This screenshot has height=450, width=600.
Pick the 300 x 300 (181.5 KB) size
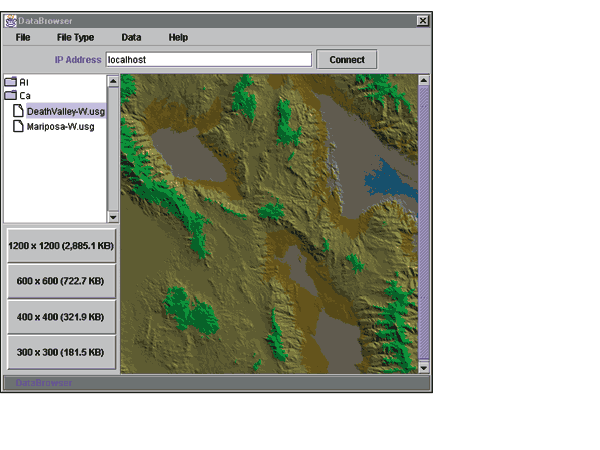click(x=60, y=352)
